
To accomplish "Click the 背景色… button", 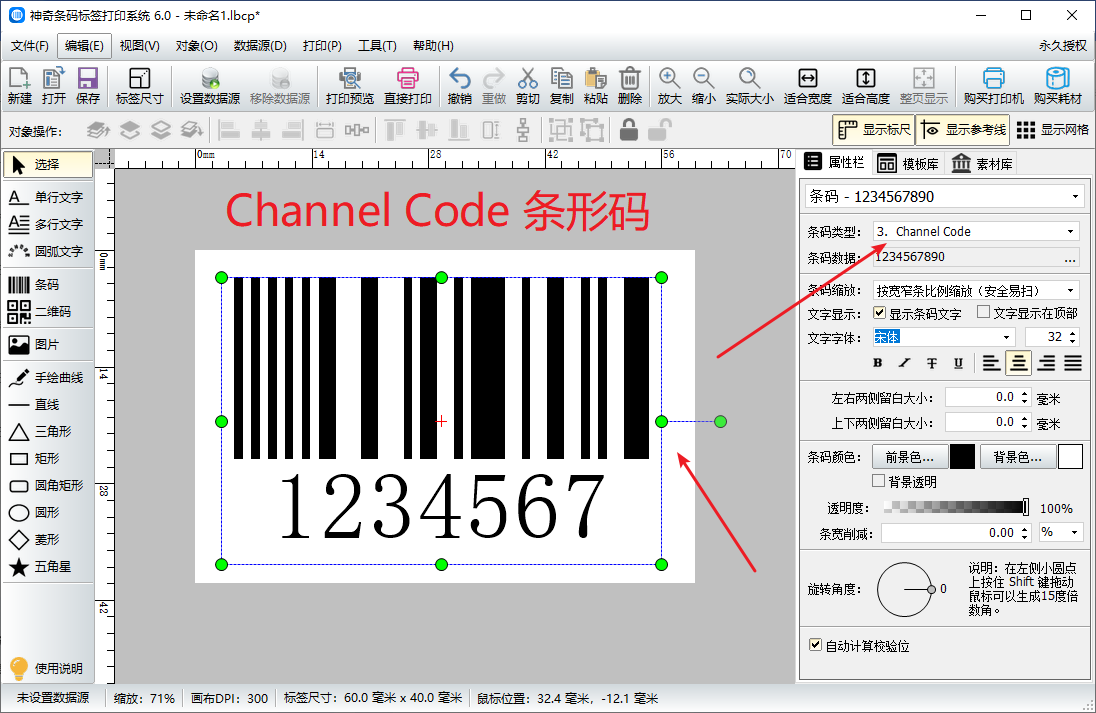I will click(1018, 457).
